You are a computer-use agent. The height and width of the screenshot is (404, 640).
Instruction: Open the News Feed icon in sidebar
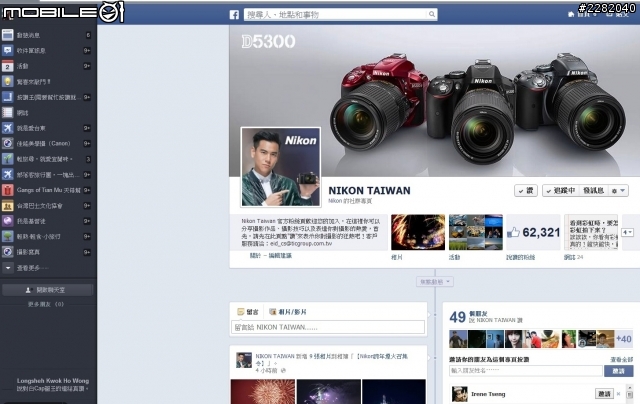pos(7,35)
